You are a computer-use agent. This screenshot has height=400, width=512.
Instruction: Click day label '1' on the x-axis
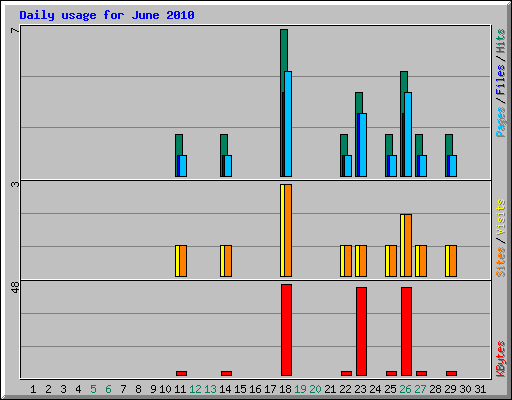coord(33,389)
